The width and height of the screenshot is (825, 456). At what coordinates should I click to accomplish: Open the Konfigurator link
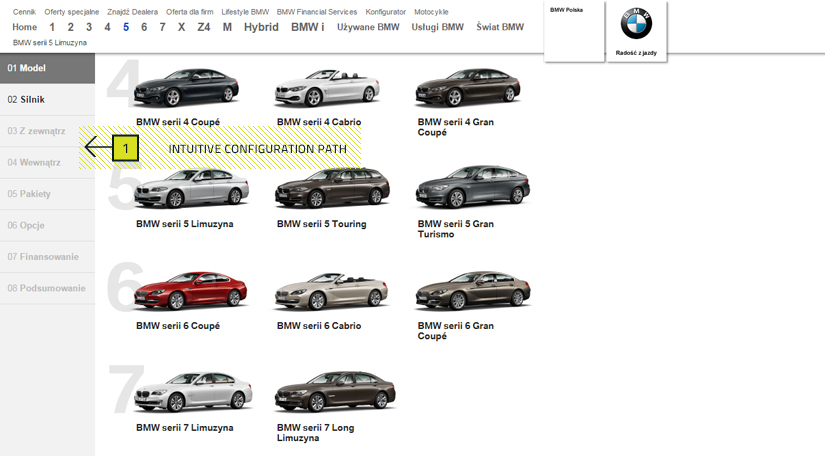[x=386, y=12]
